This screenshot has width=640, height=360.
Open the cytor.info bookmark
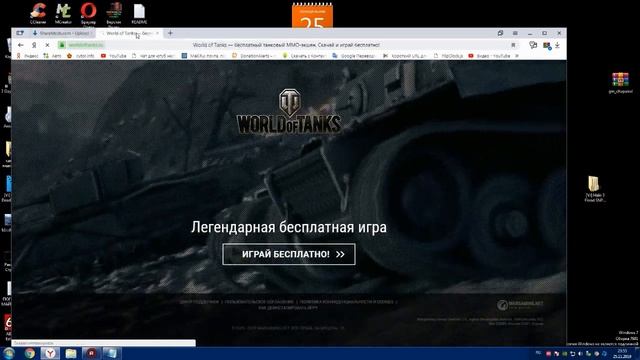pos(80,56)
